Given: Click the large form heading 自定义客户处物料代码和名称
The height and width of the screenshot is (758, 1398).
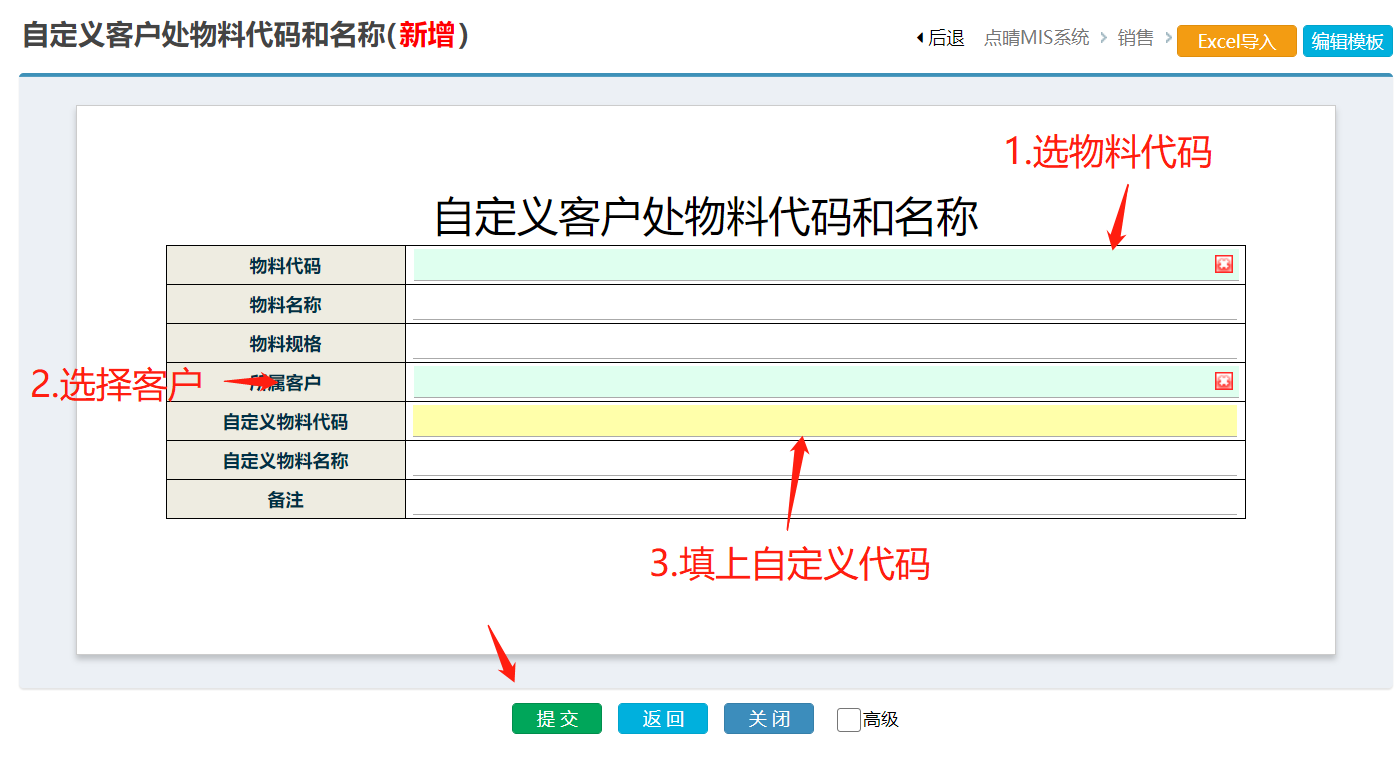Looking at the screenshot, I should pos(706,216).
